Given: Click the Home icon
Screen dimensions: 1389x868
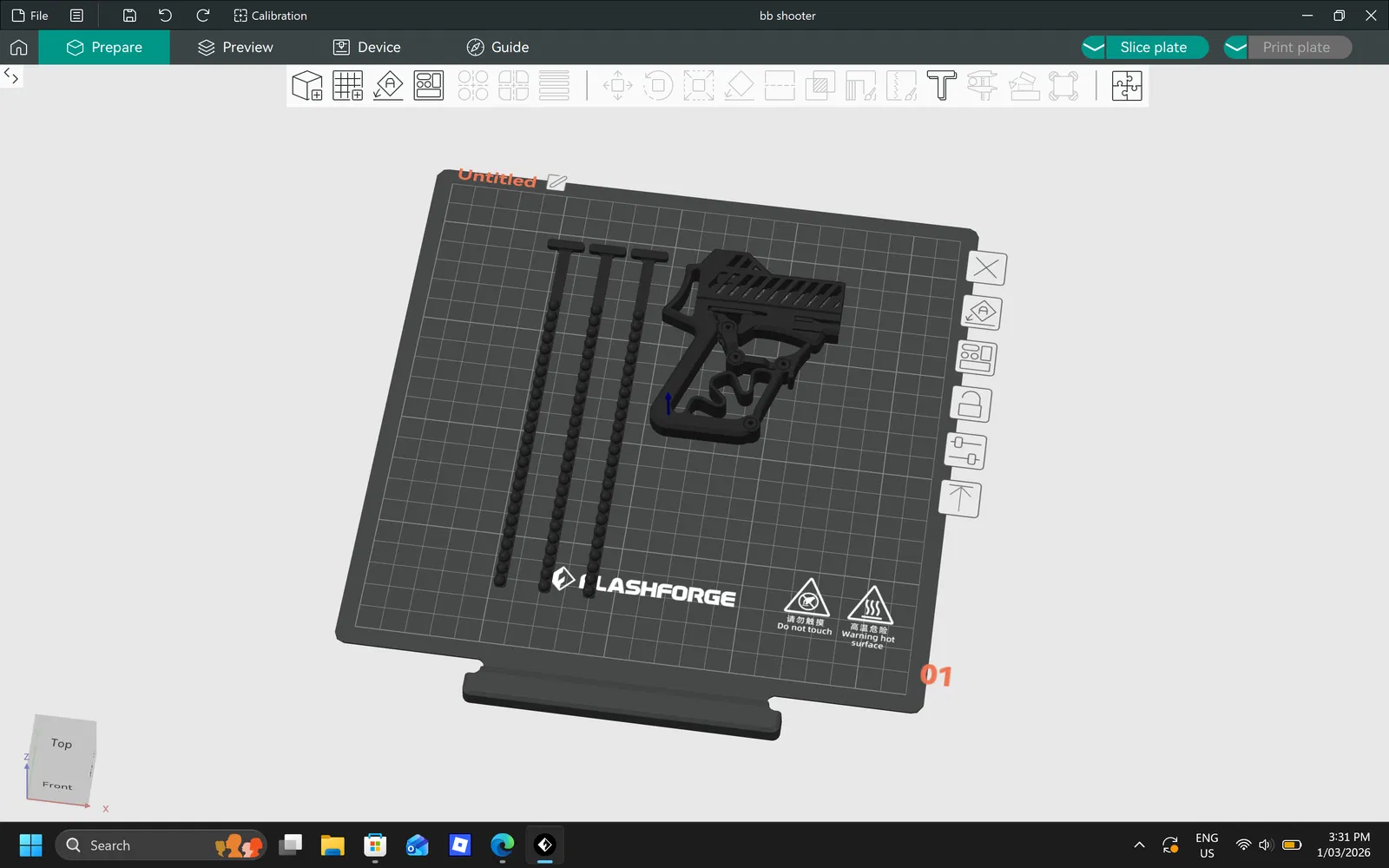Looking at the screenshot, I should (x=19, y=47).
